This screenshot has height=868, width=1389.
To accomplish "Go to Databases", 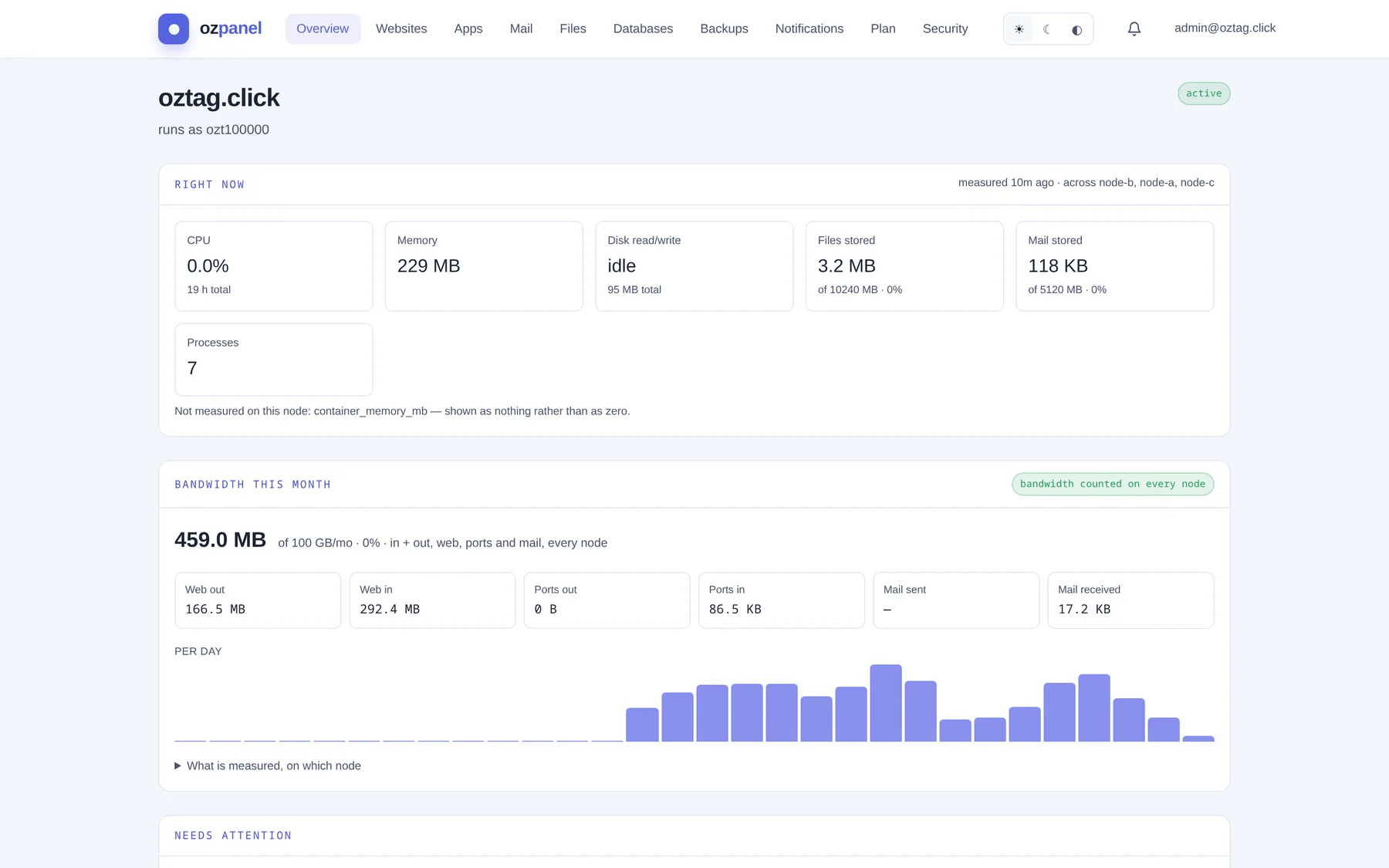I will coord(643,29).
